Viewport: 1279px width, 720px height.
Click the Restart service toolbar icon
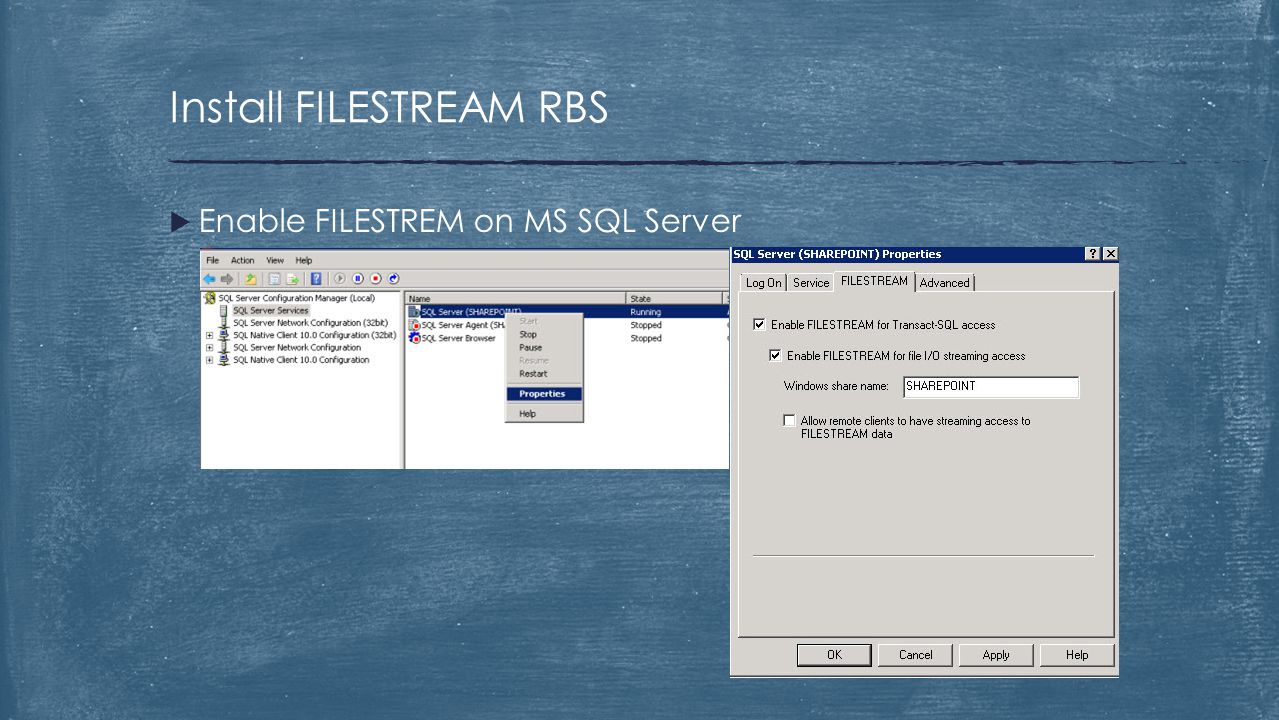(394, 279)
